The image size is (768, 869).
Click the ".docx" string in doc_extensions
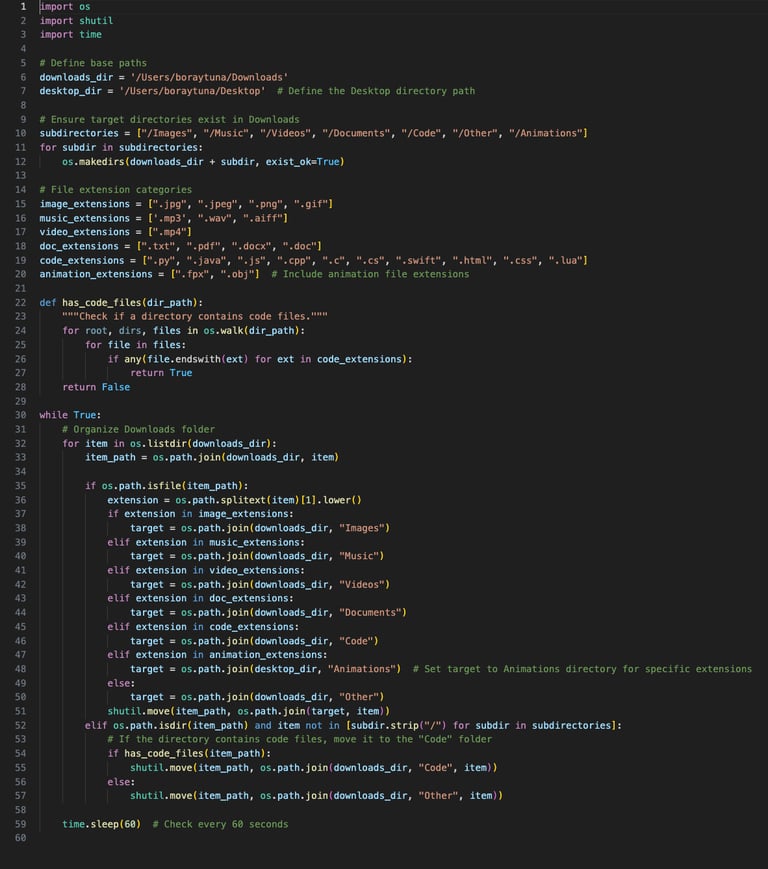pyautogui.click(x=251, y=246)
